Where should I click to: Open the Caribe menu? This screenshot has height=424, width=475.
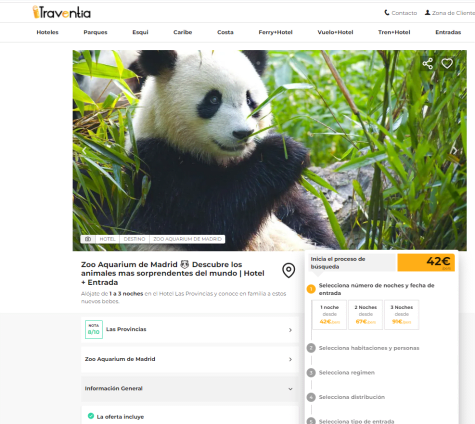[x=183, y=32]
